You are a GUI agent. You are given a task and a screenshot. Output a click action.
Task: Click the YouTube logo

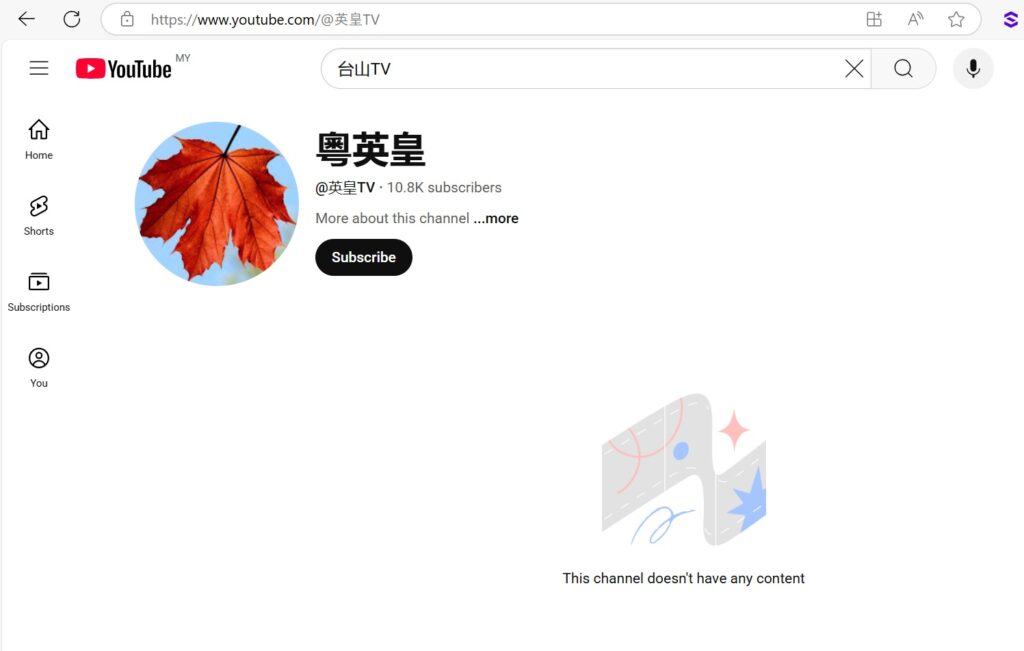(124, 69)
